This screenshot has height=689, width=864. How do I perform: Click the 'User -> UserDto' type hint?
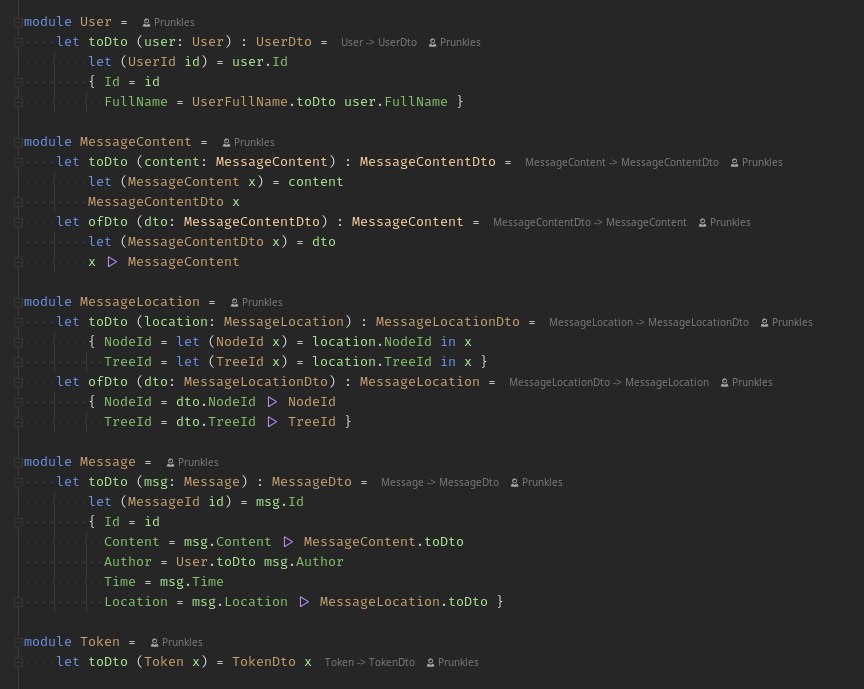click(x=379, y=42)
